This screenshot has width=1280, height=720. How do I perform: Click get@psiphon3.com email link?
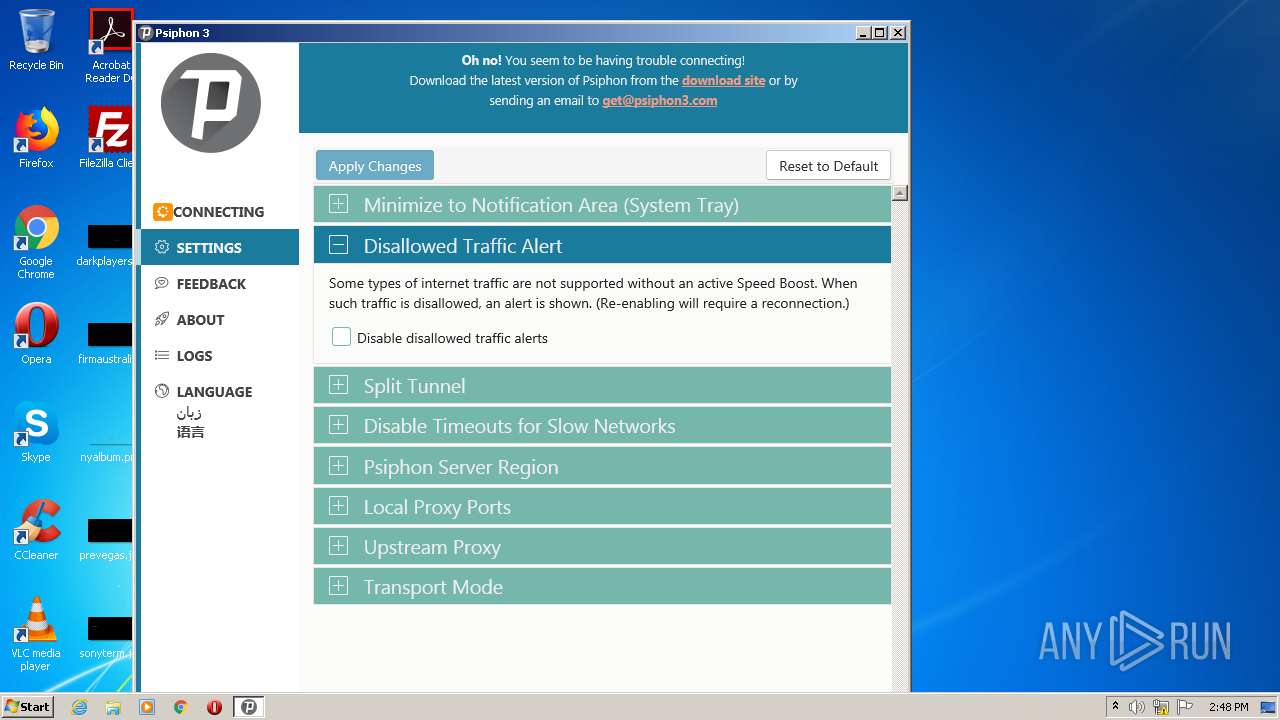point(659,100)
